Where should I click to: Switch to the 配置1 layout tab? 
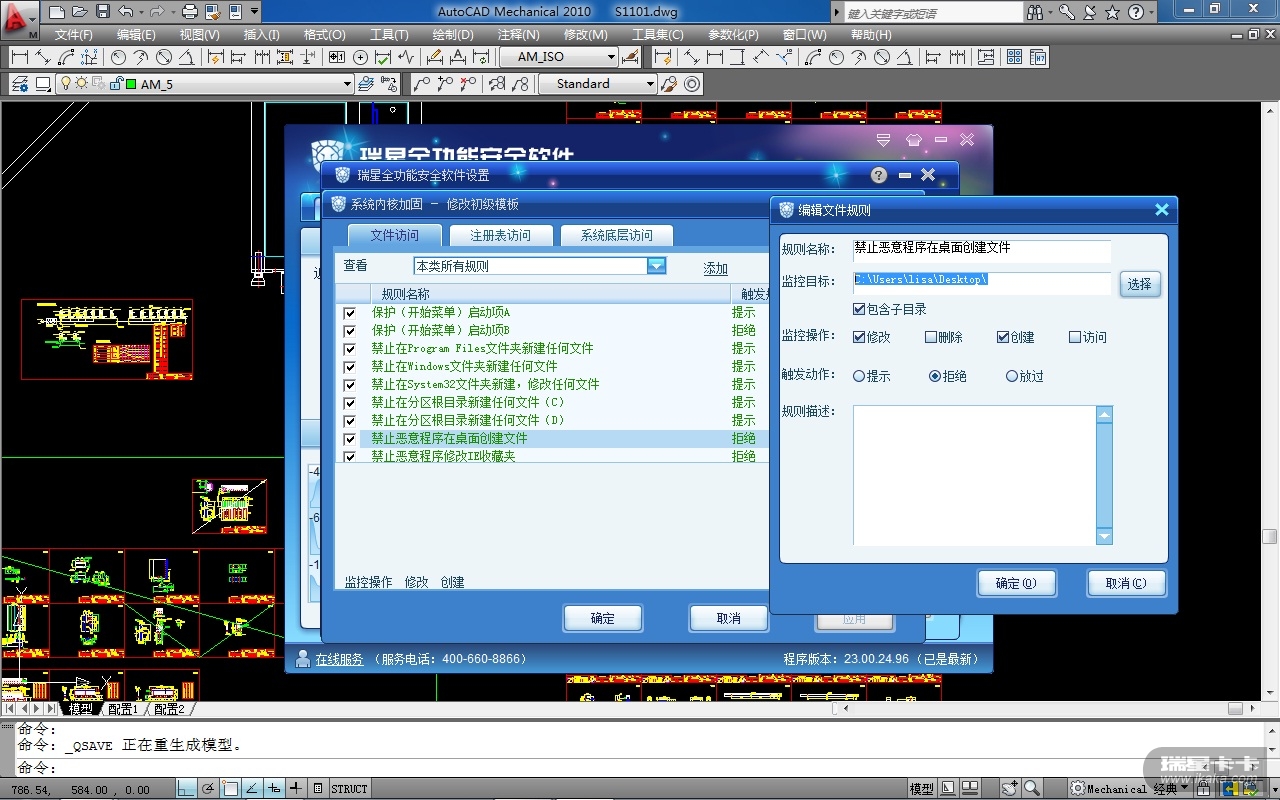pos(123,709)
